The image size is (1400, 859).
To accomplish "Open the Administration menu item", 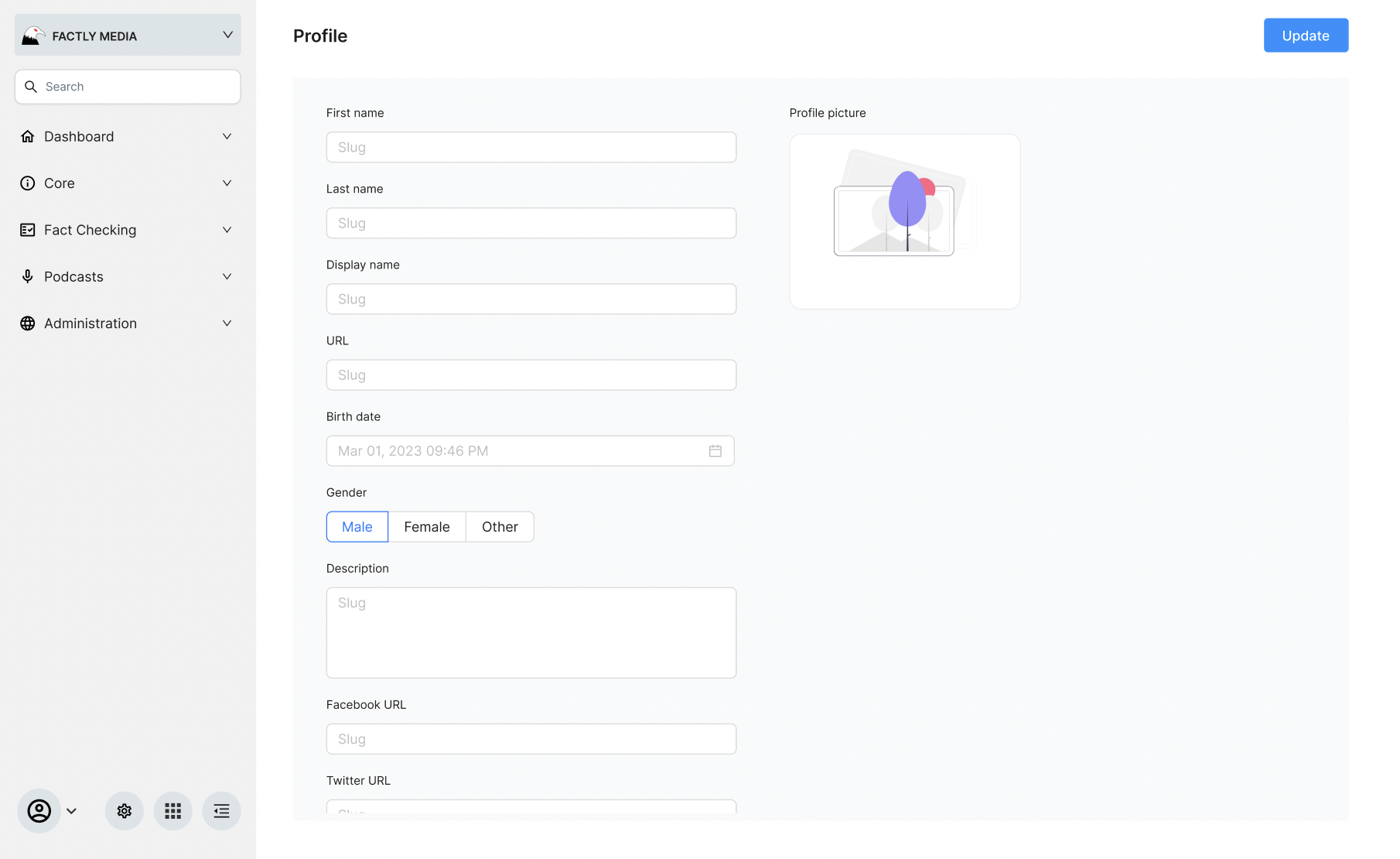I will point(128,323).
